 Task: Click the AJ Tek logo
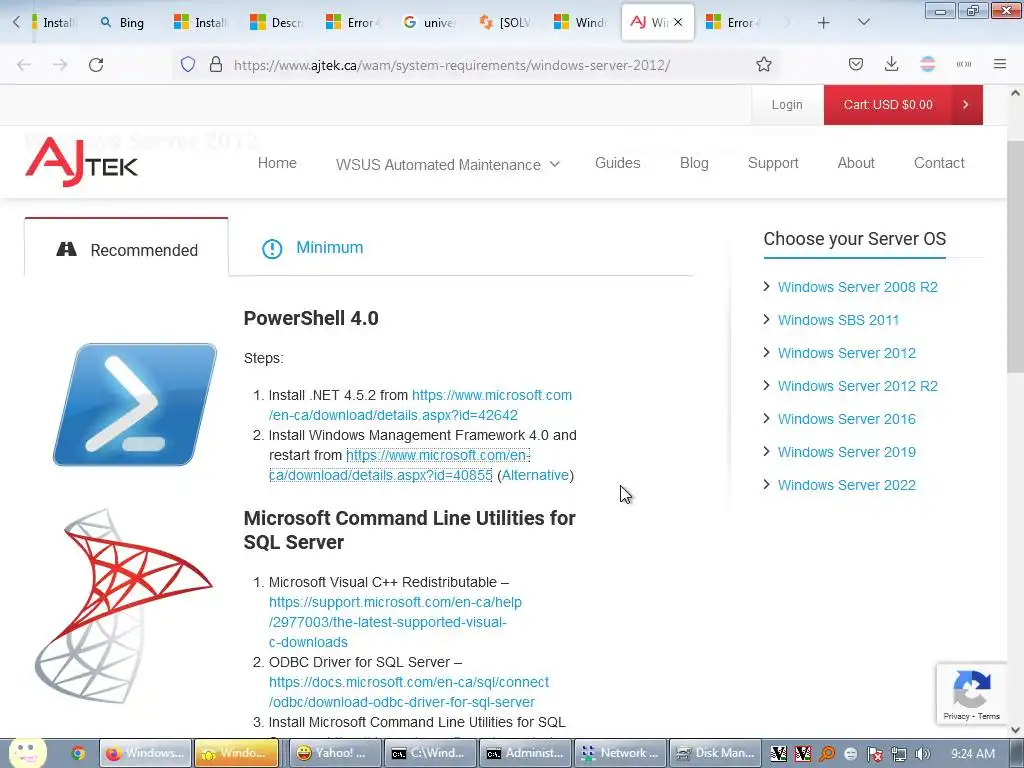coord(82,162)
